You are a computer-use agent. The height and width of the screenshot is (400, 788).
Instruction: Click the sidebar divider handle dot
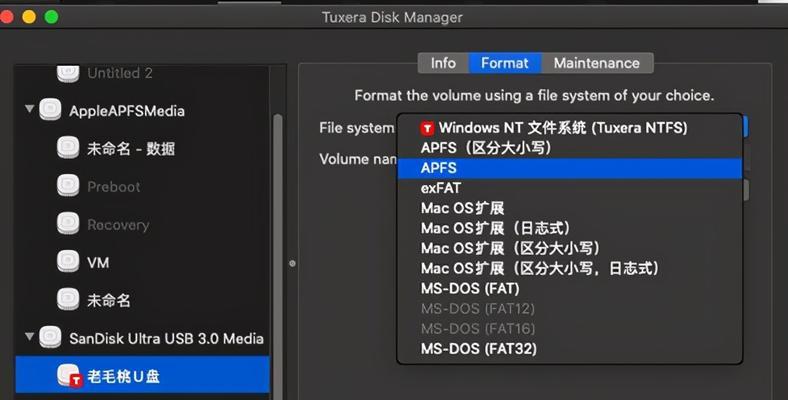[292, 263]
